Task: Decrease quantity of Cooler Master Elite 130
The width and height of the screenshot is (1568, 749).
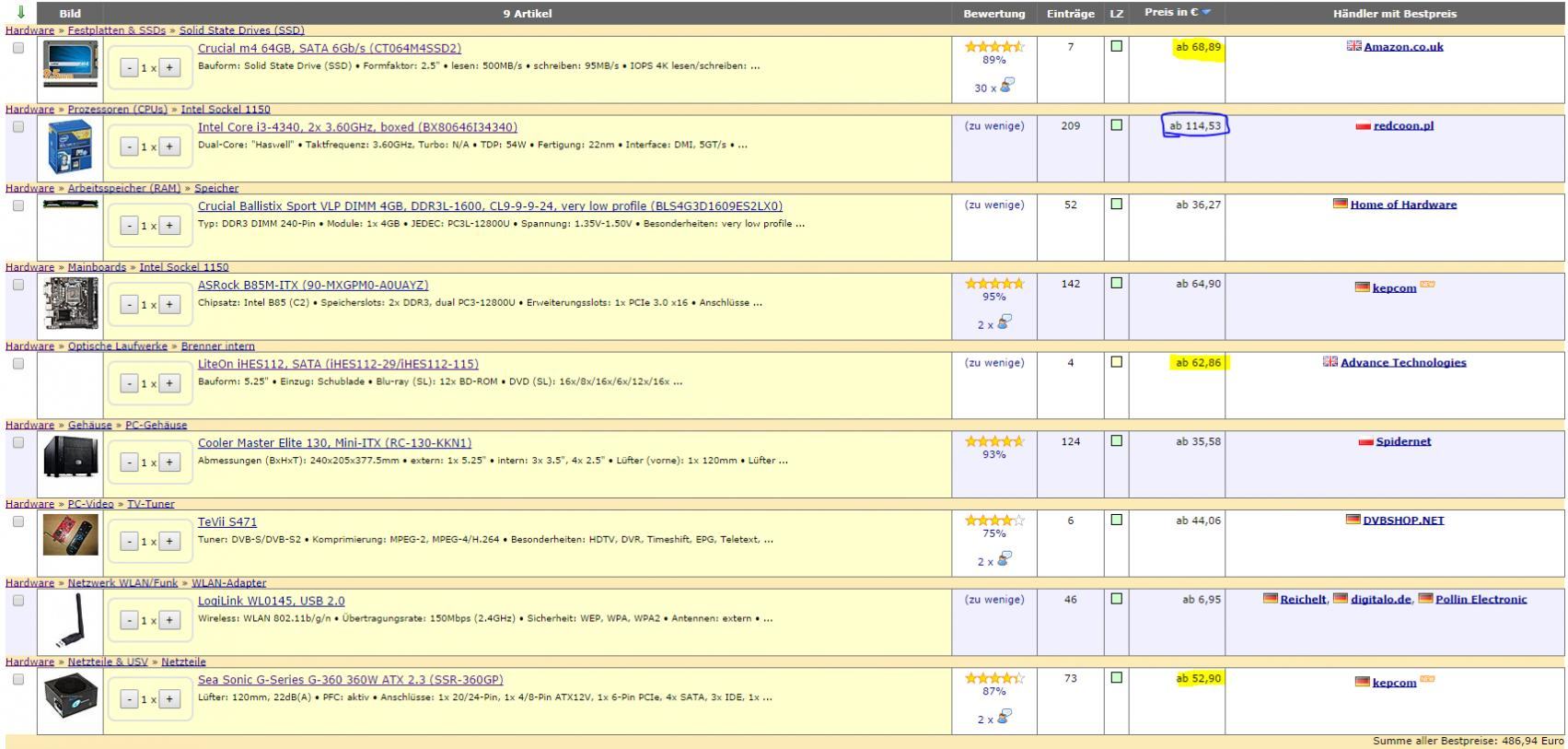Action: click(130, 462)
